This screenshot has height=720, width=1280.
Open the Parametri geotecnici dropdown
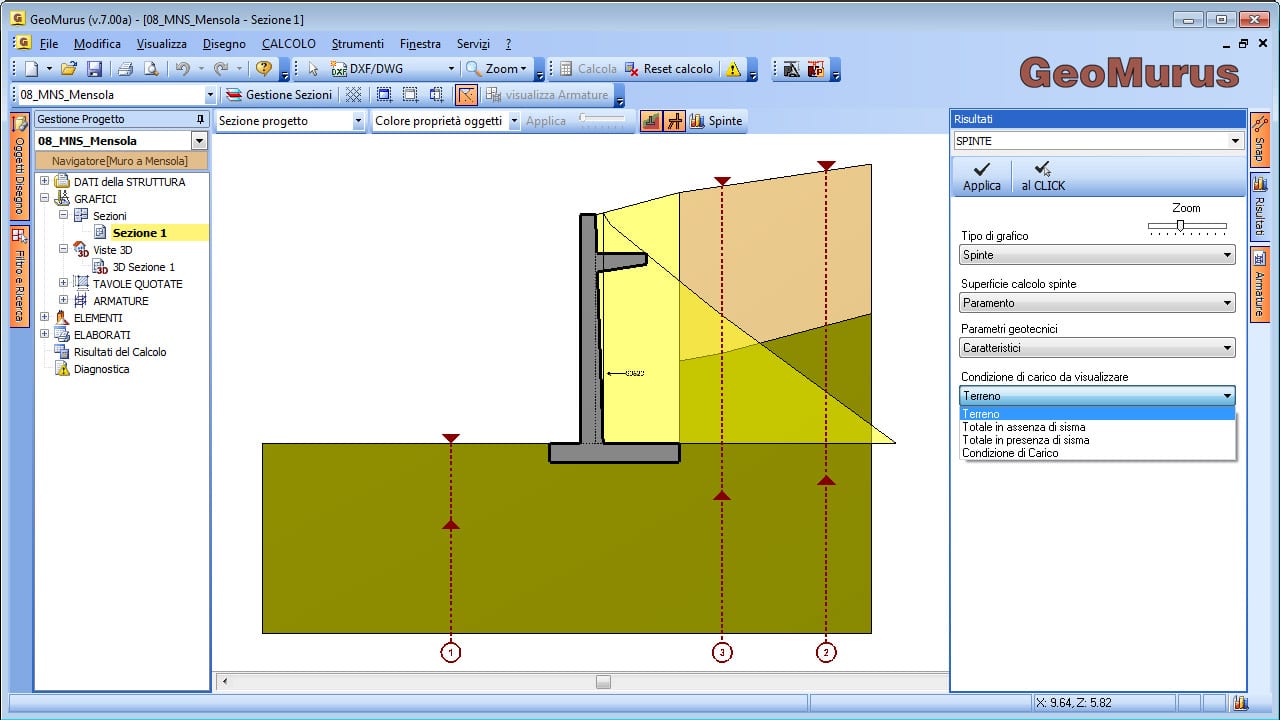(1097, 348)
